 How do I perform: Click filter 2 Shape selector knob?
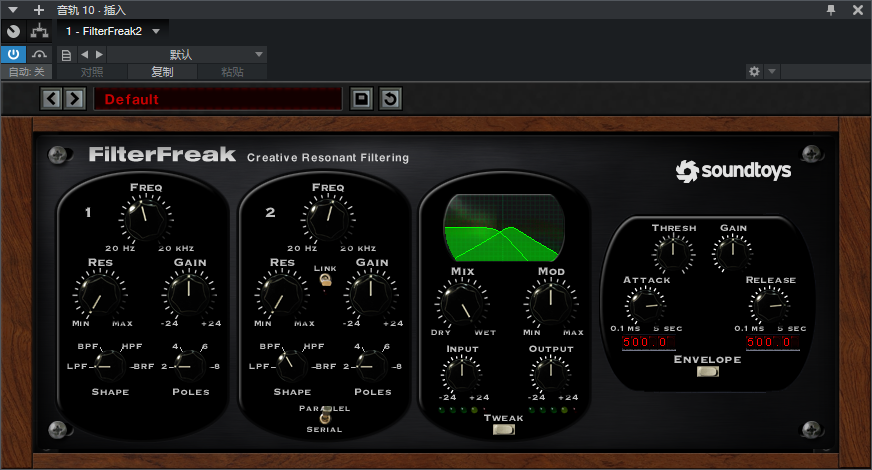point(291,367)
